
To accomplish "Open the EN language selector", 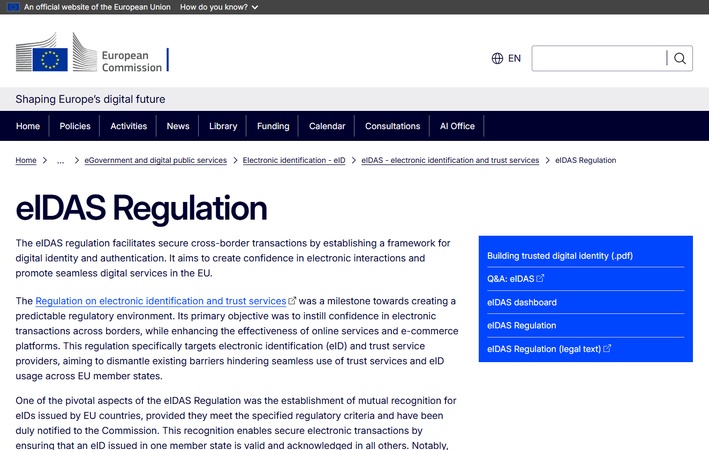I will [x=506, y=58].
